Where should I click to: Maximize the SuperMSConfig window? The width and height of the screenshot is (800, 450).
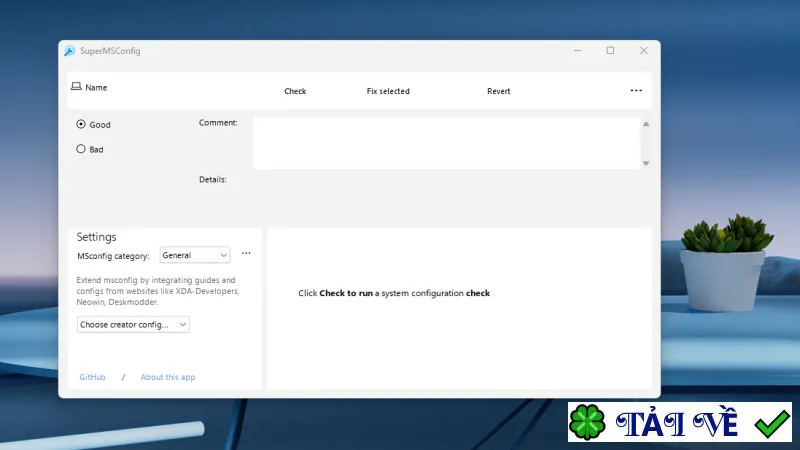point(610,50)
